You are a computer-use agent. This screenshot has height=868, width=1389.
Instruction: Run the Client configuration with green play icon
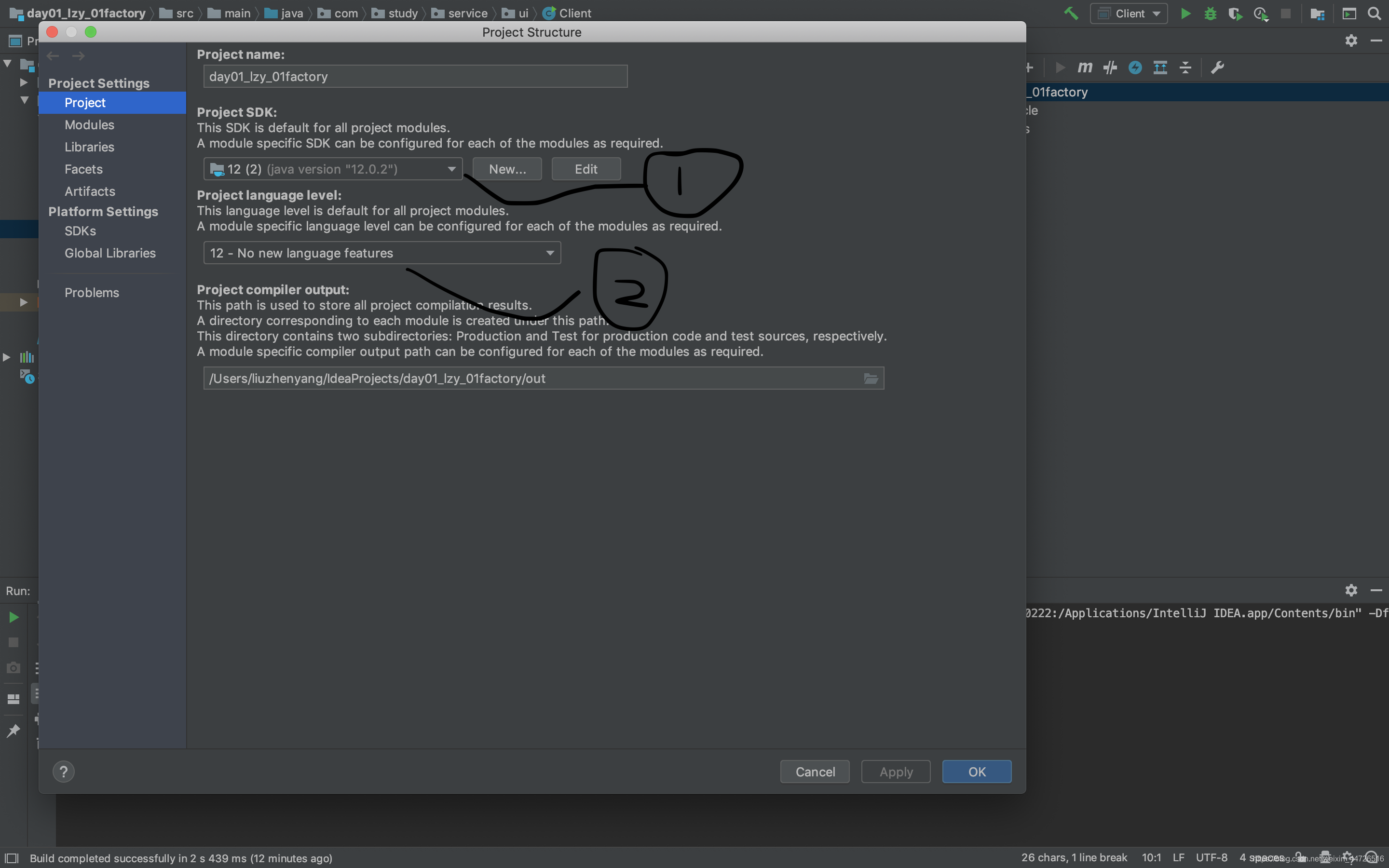pyautogui.click(x=1185, y=13)
